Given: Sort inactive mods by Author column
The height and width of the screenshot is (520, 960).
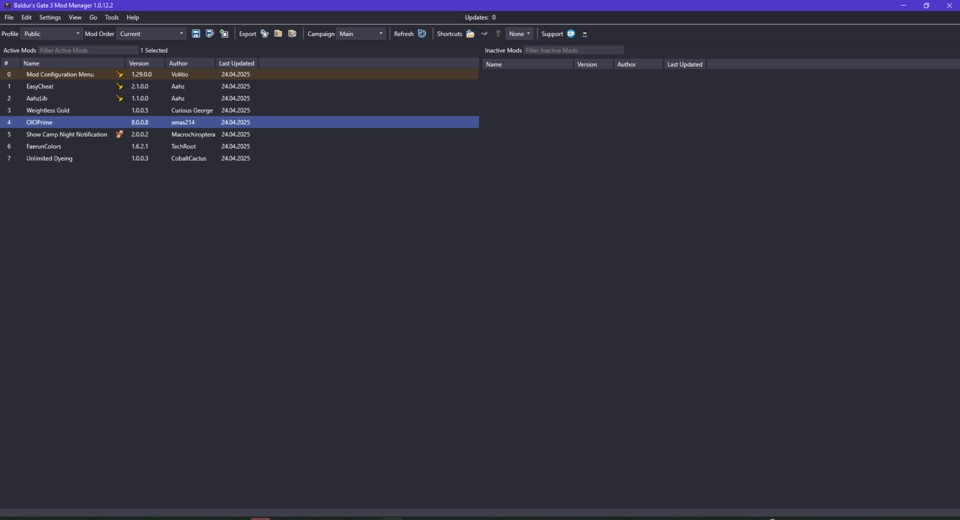Looking at the screenshot, I should 638,64.
